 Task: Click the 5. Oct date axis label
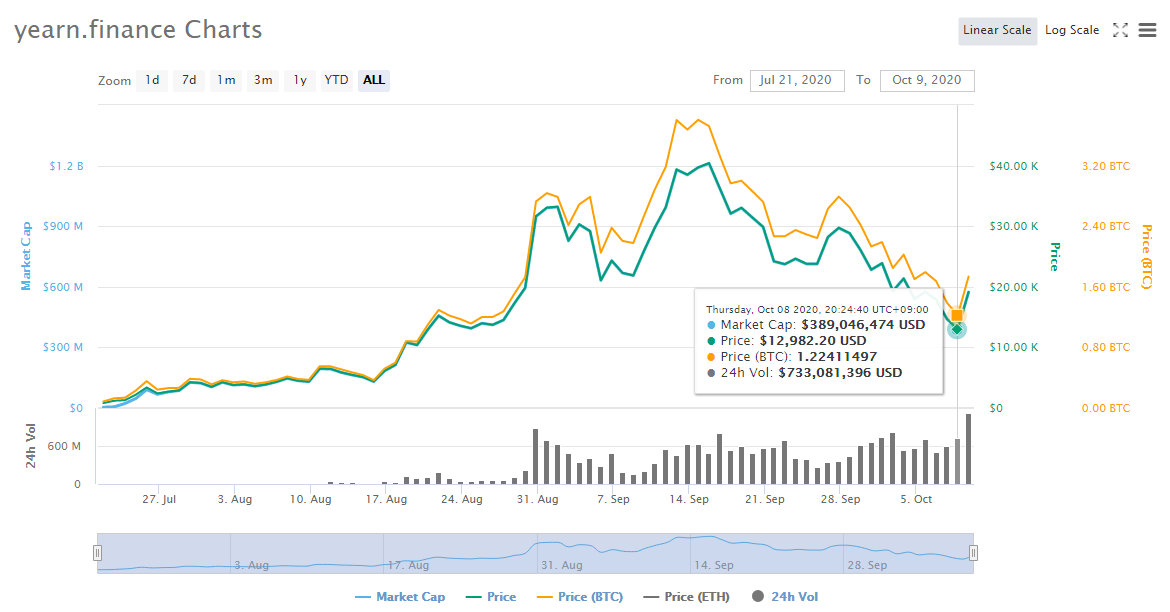click(916, 499)
